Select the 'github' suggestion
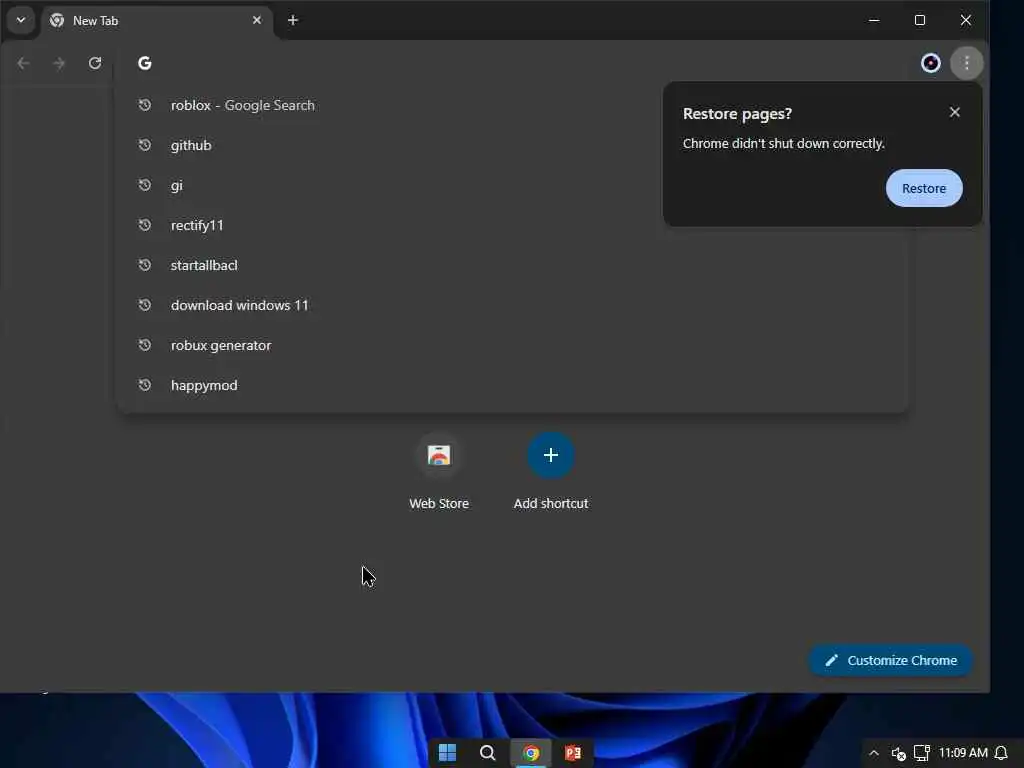 pos(512,145)
